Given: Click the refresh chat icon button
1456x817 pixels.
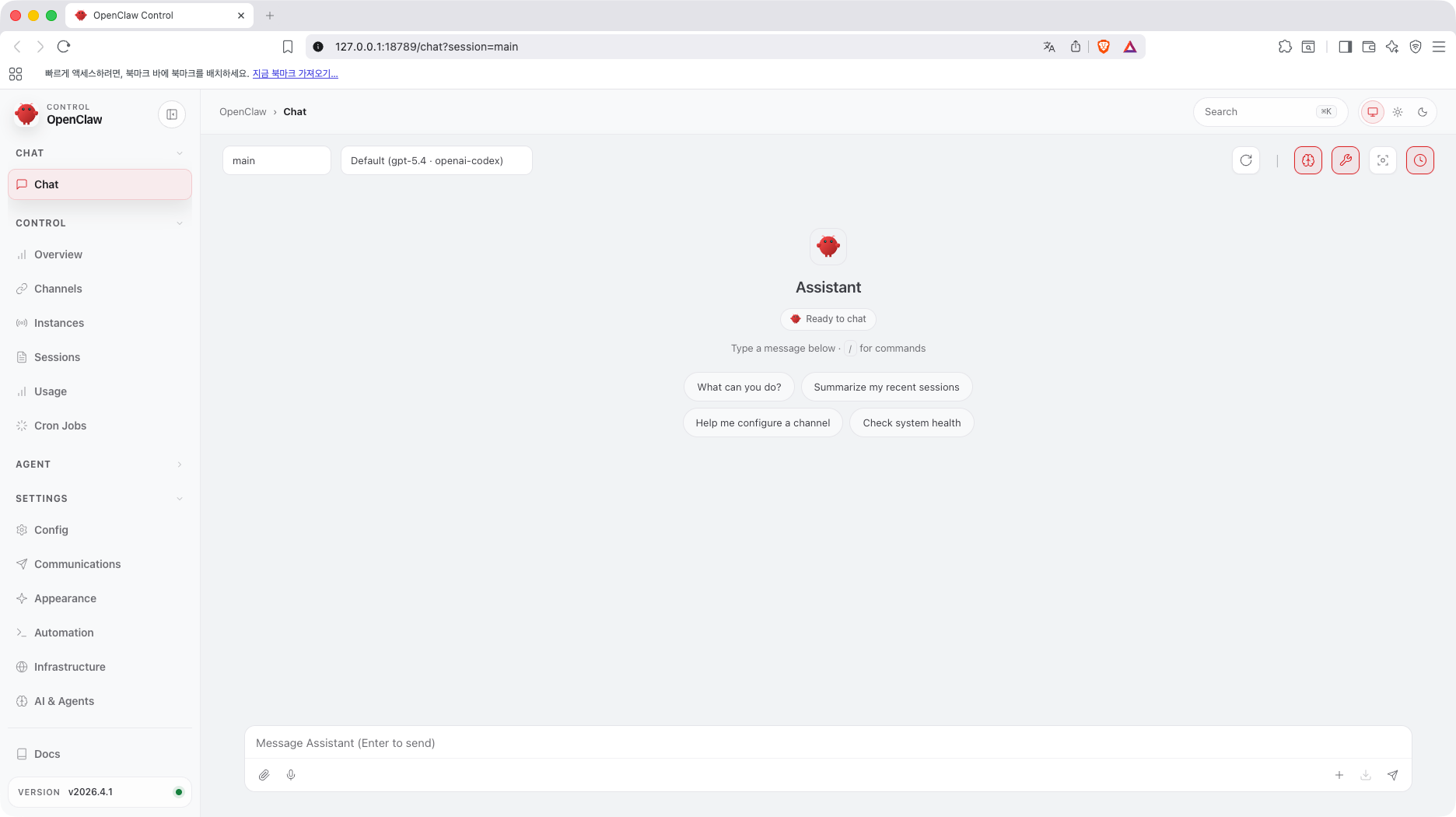Looking at the screenshot, I should coord(1246,160).
